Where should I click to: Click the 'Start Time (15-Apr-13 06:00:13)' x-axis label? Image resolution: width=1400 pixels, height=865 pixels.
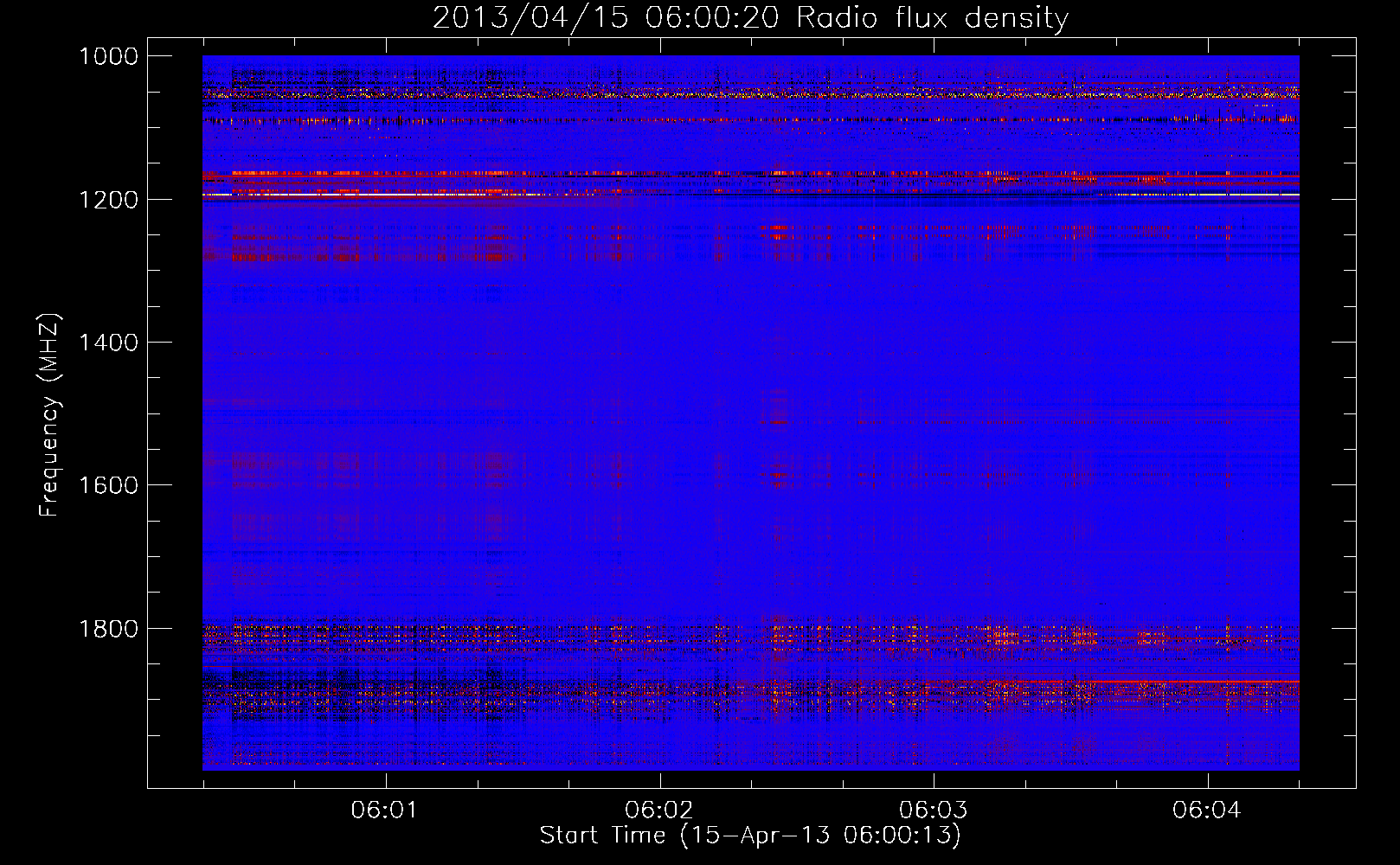[750, 835]
